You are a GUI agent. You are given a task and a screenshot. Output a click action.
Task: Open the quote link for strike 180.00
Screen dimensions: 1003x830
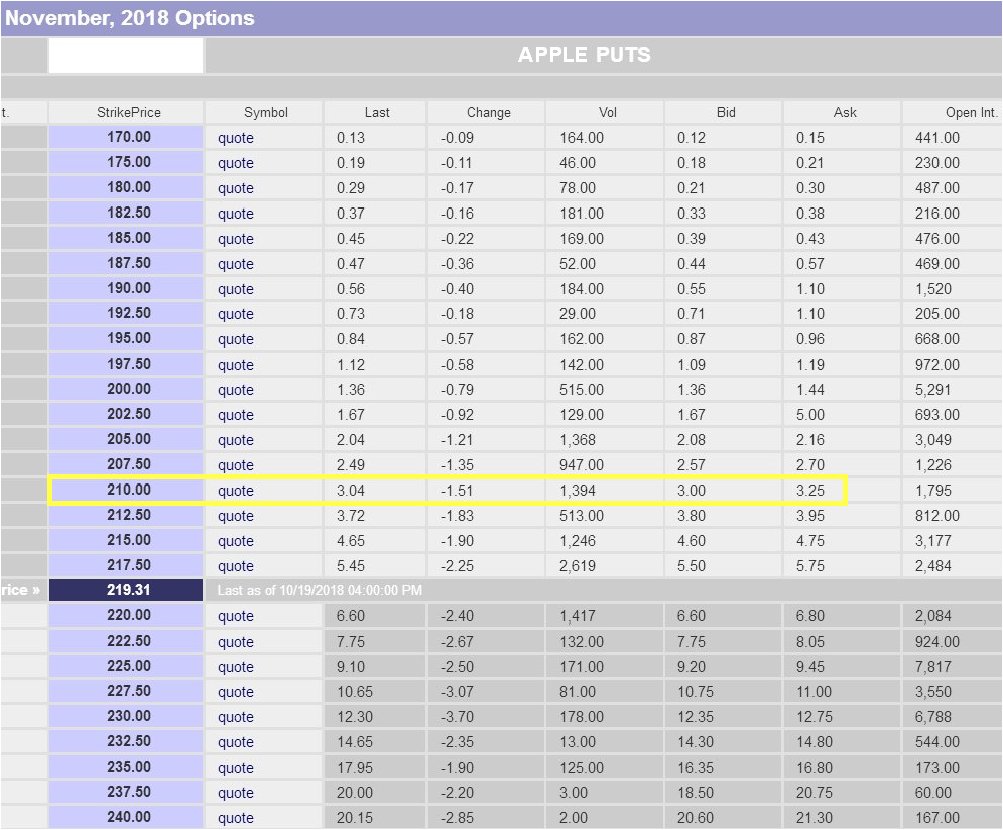click(235, 188)
